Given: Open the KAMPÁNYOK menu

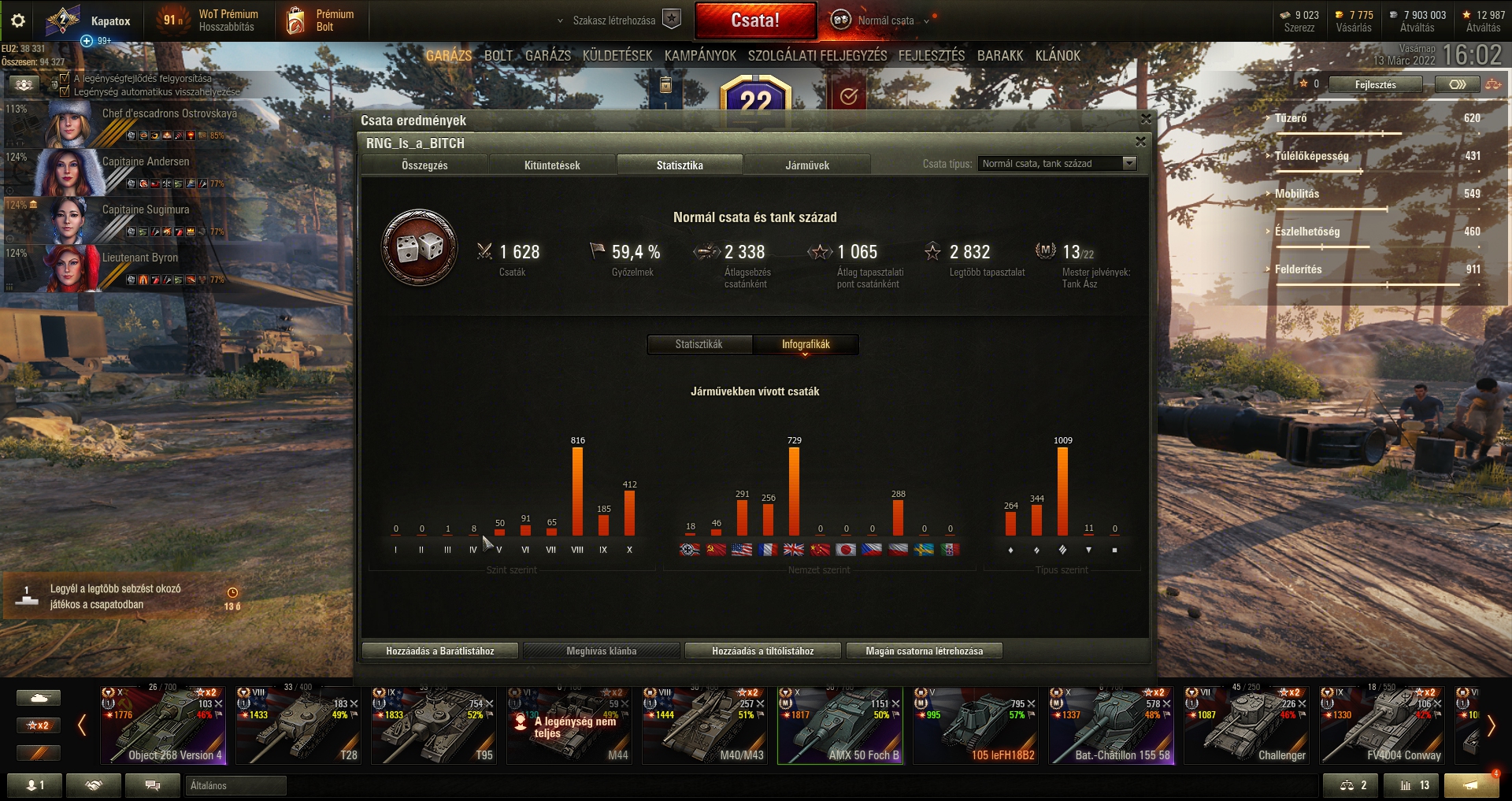Looking at the screenshot, I should (700, 56).
